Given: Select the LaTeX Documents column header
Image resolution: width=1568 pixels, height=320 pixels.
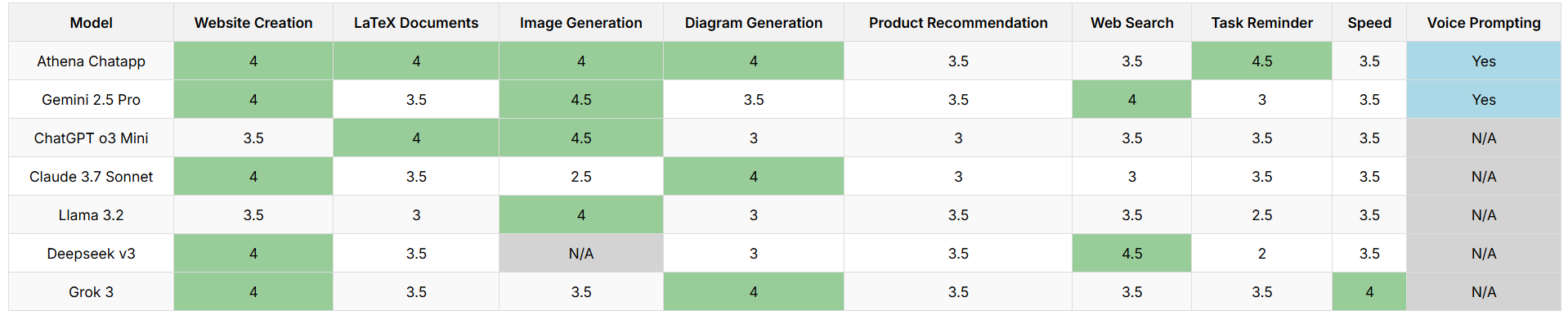Looking at the screenshot, I should (x=416, y=23).
